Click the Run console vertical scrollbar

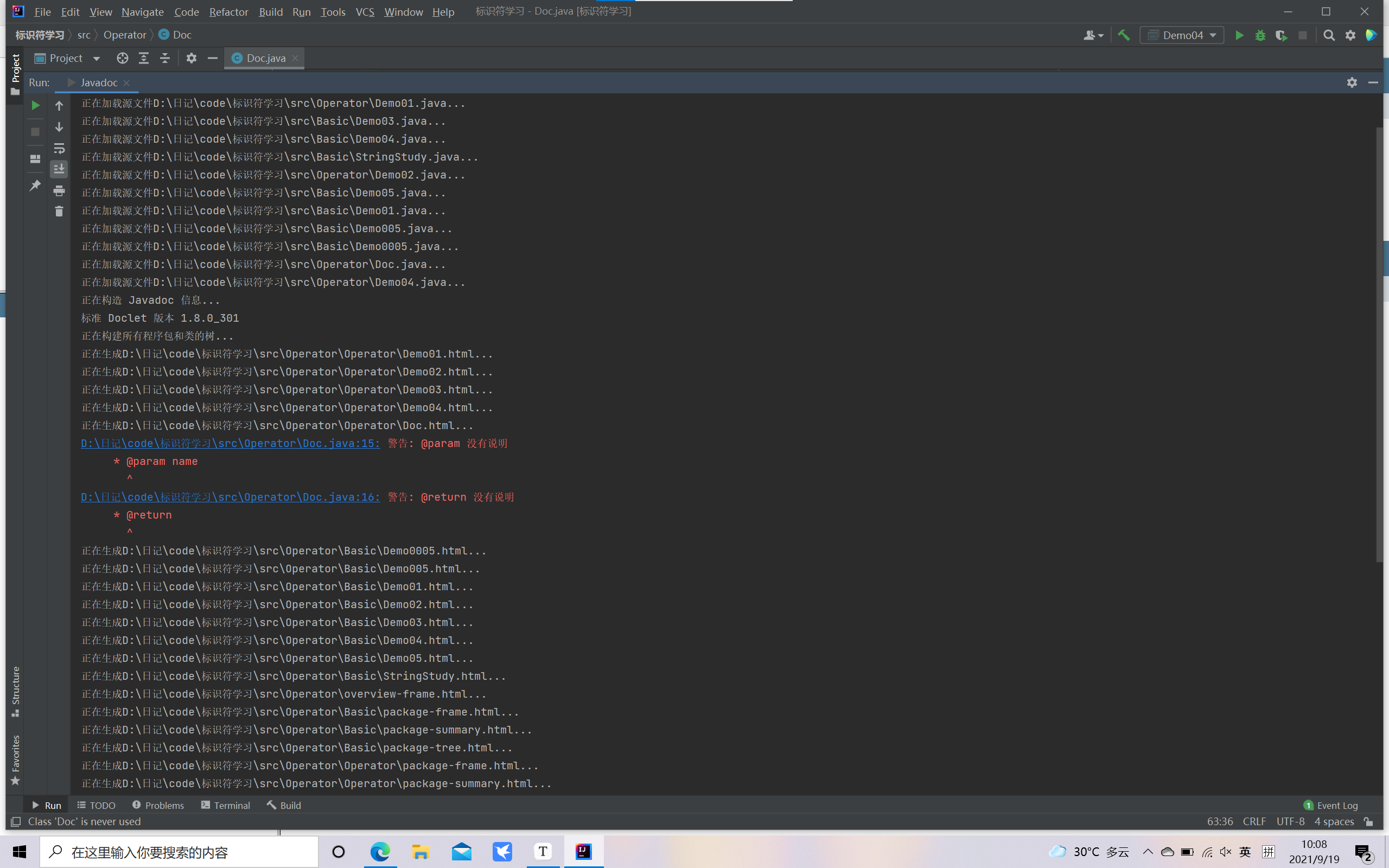coord(1379,344)
